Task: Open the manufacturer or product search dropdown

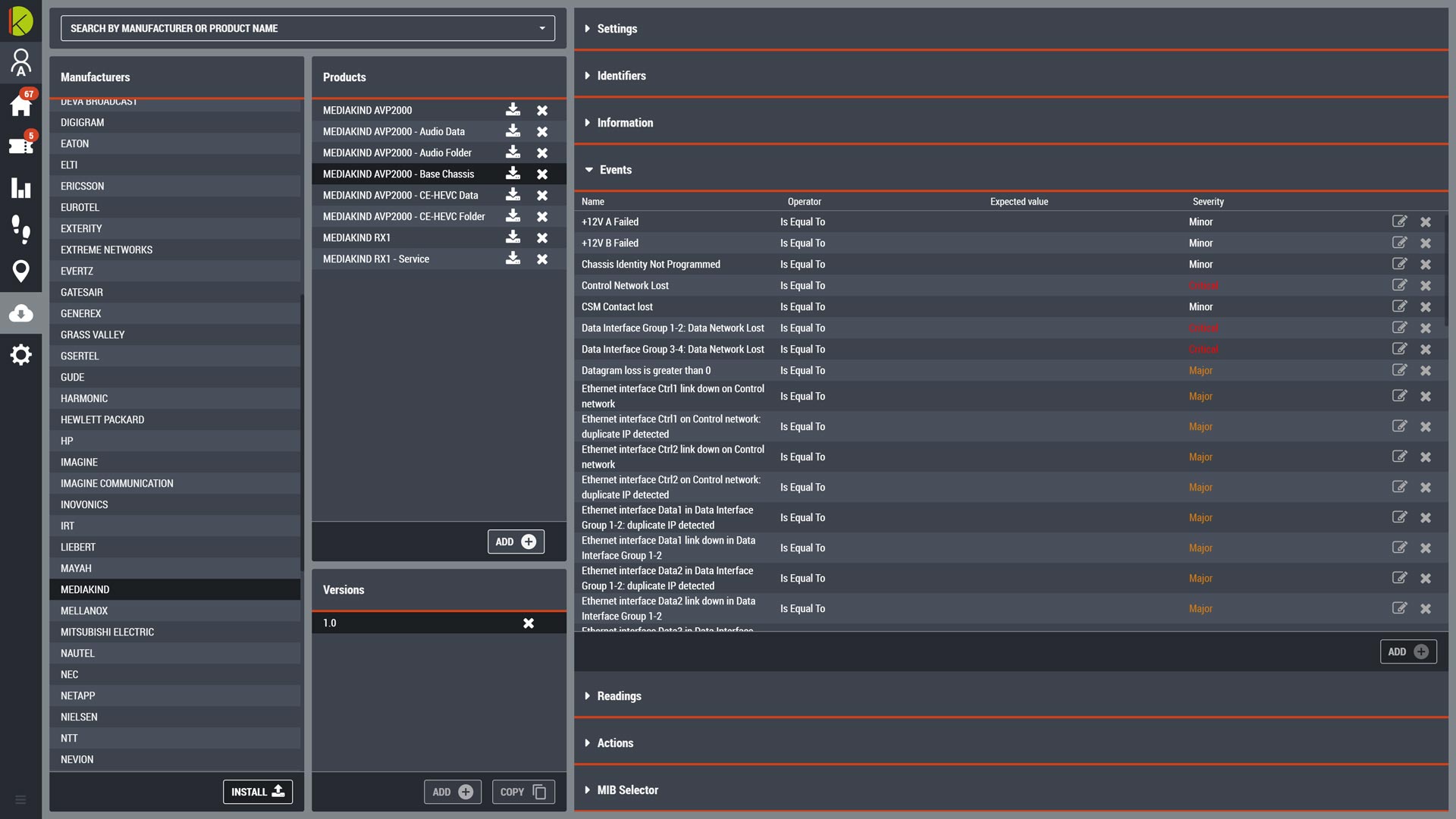Action: pos(308,29)
